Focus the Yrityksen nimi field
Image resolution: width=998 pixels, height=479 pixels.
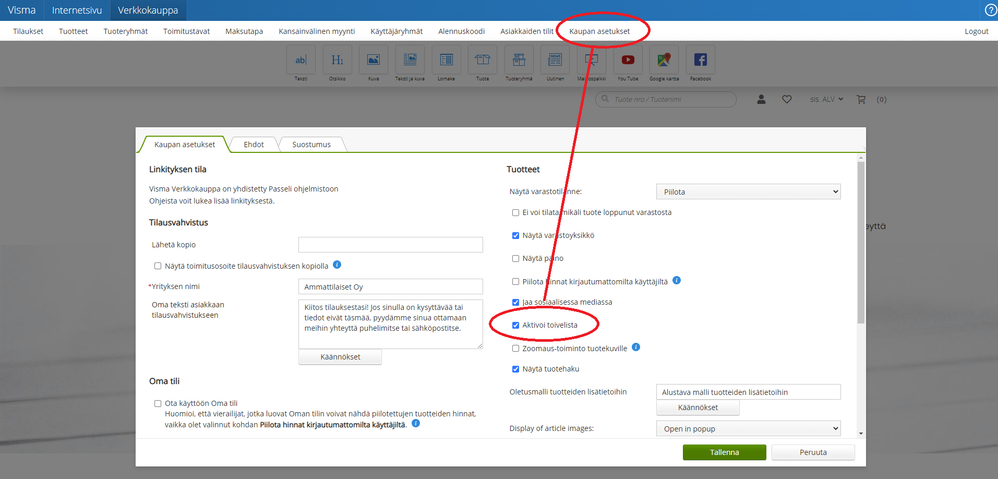[390, 286]
